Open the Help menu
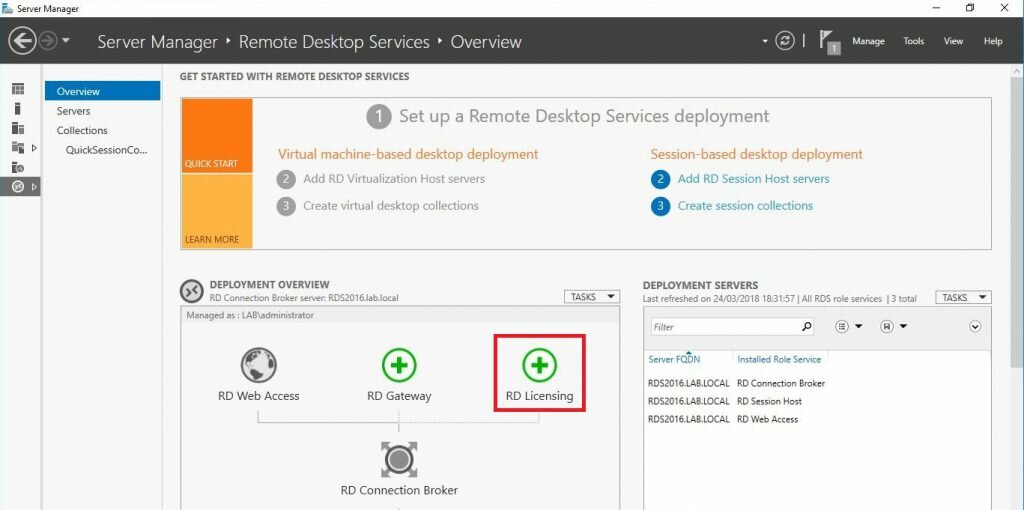 pyautogui.click(x=993, y=41)
